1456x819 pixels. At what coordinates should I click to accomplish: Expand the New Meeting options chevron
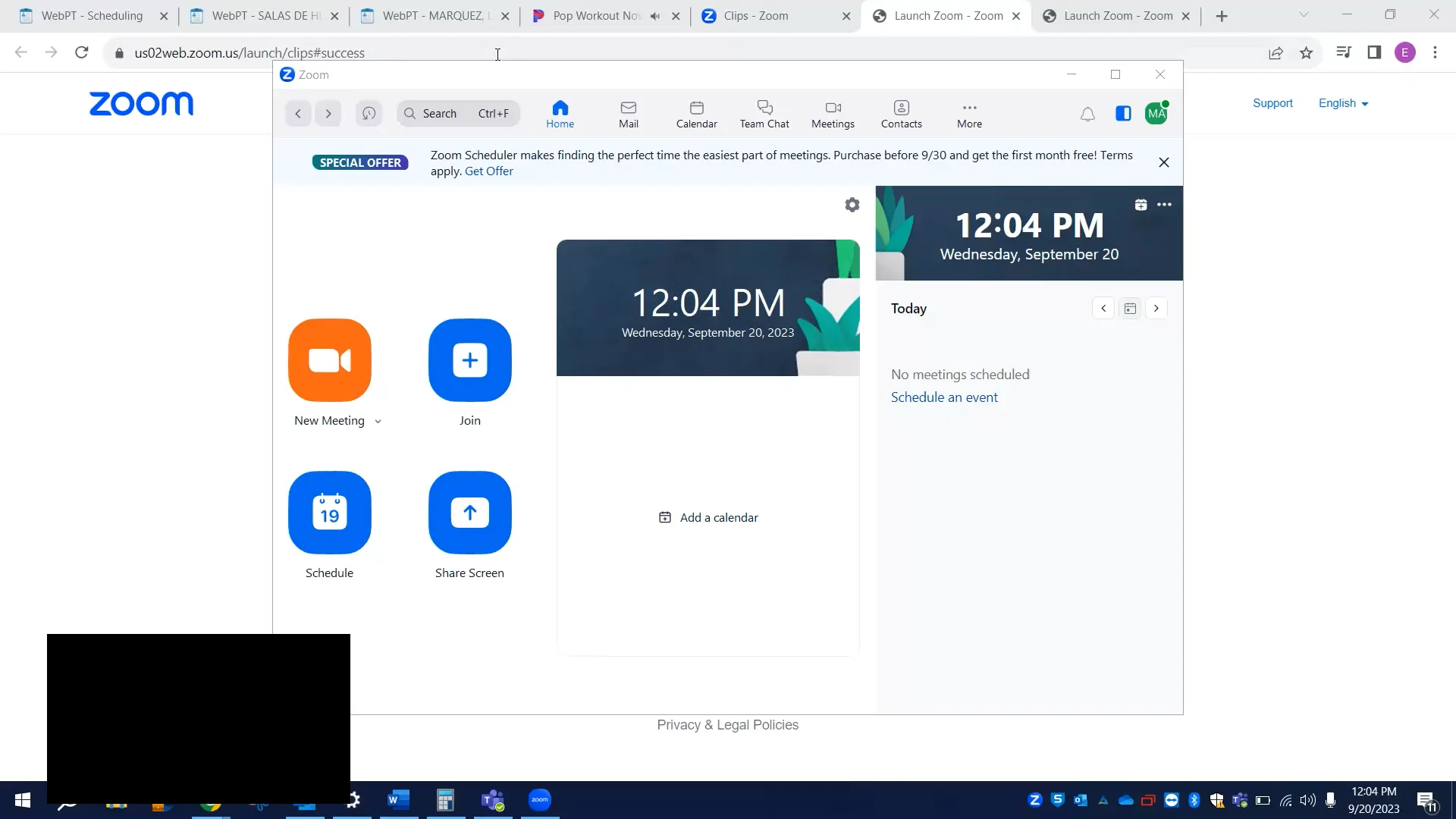[x=378, y=421]
